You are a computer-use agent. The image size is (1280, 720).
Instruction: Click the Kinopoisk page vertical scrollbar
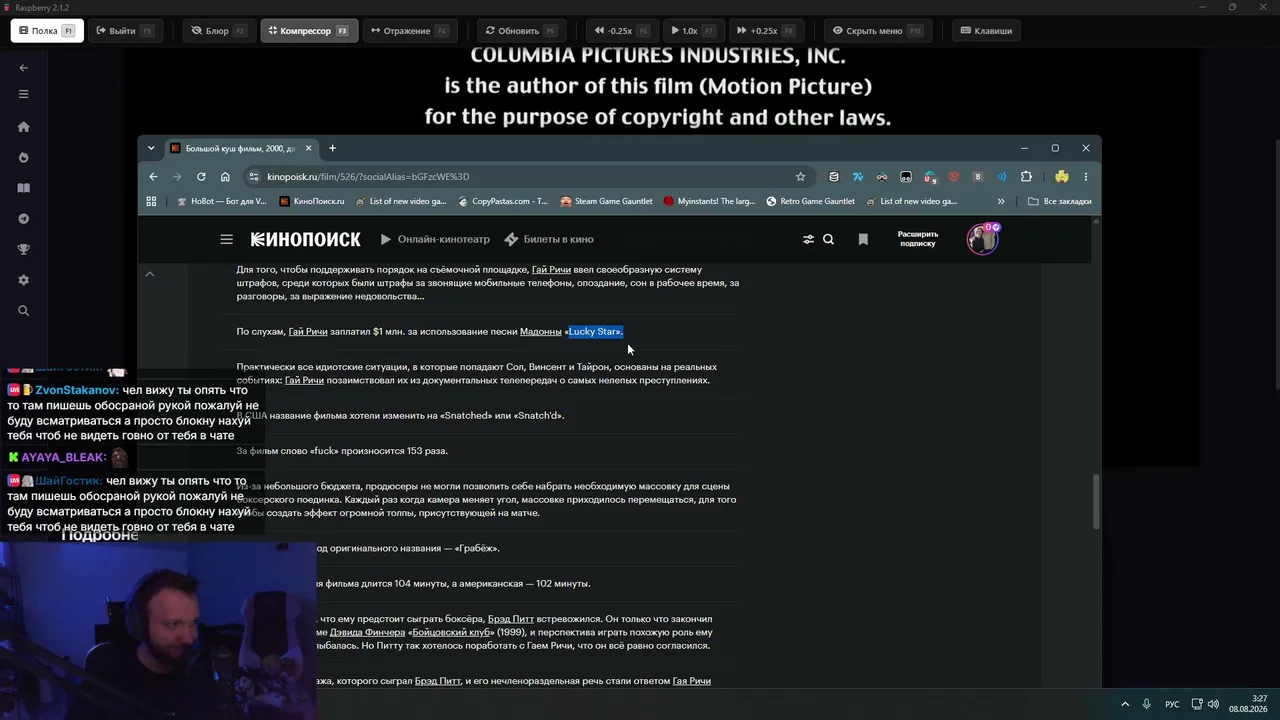[1096, 500]
